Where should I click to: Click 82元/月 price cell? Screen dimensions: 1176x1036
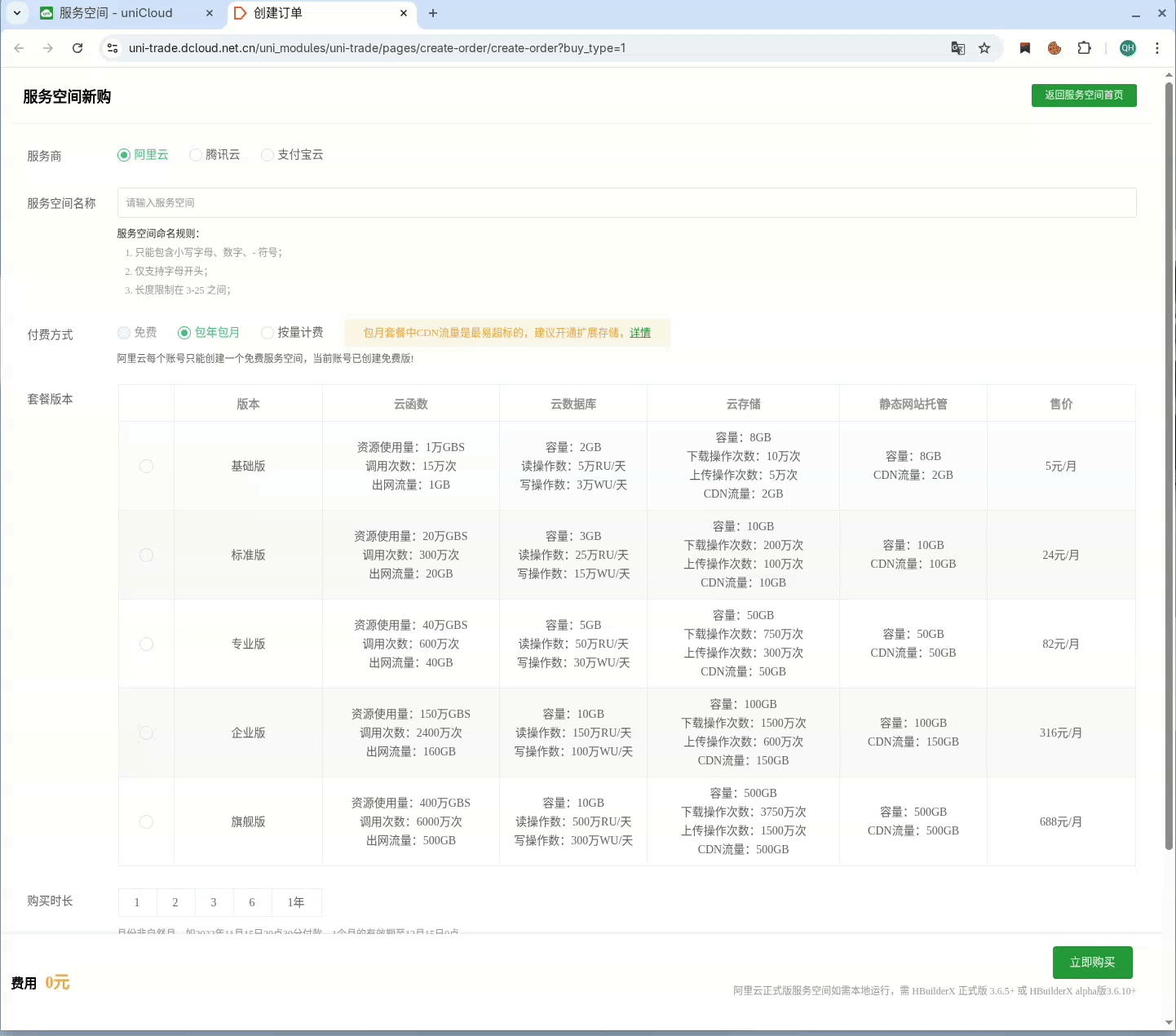(1061, 644)
